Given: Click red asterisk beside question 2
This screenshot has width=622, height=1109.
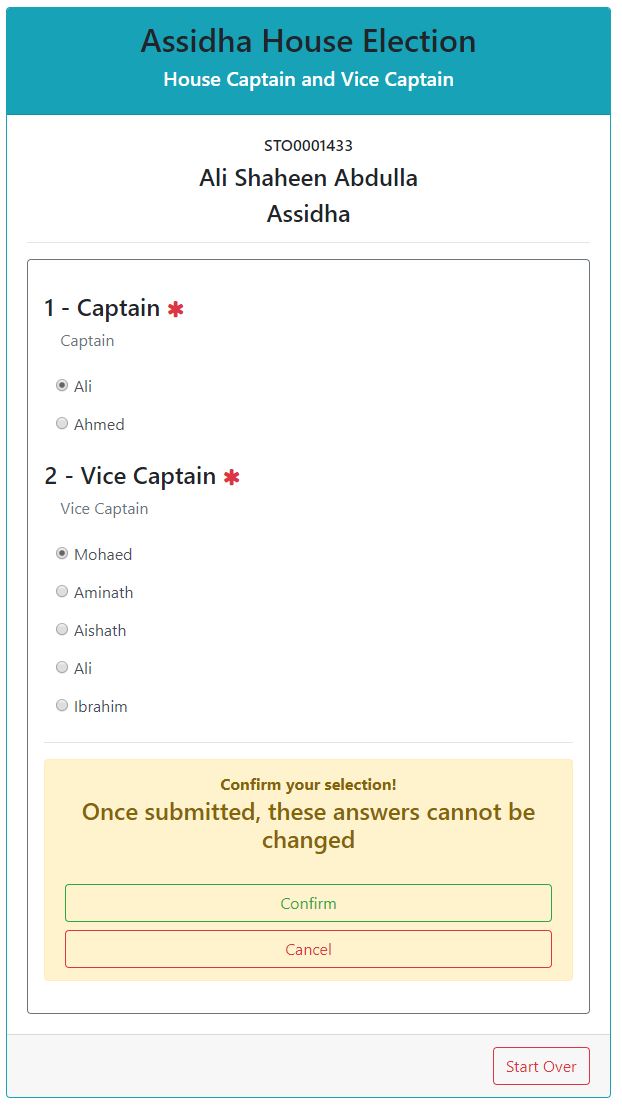Looking at the screenshot, I should point(232,478).
